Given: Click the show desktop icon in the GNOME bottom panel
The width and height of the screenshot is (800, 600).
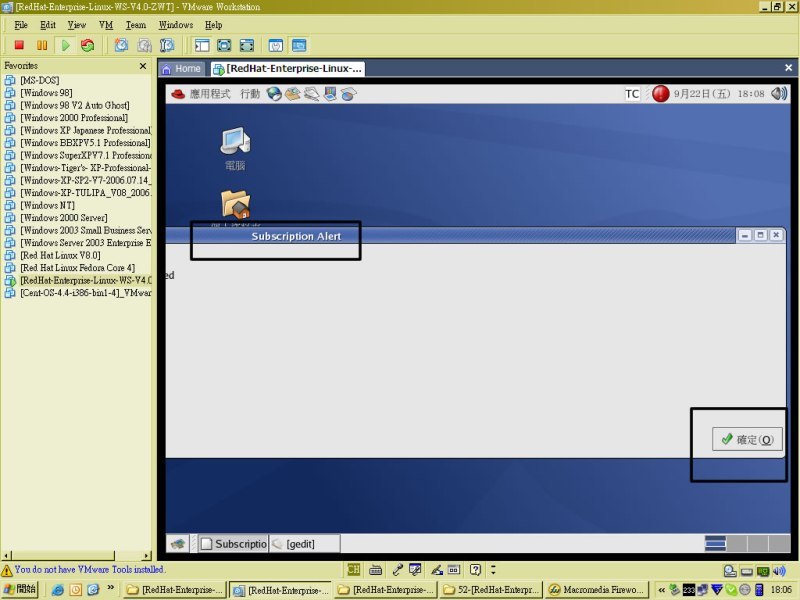Looking at the screenshot, I should click(x=178, y=544).
